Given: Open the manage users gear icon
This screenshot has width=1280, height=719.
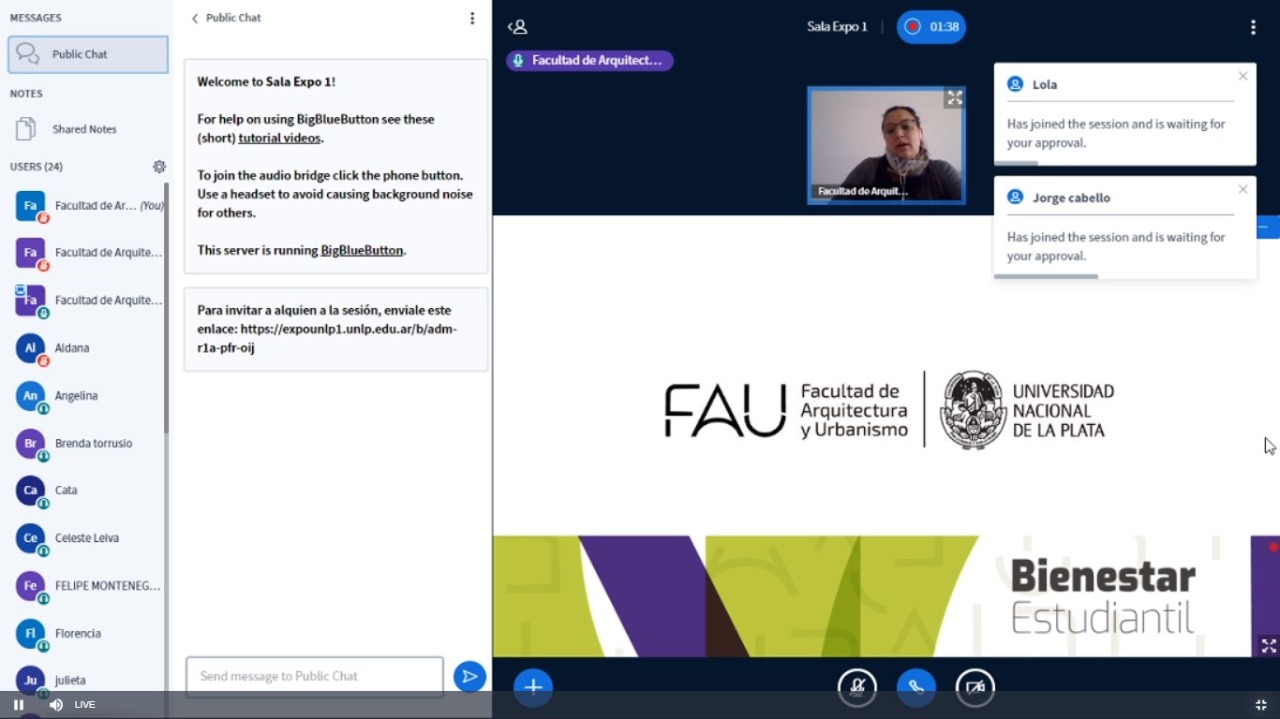Looking at the screenshot, I should click(159, 167).
